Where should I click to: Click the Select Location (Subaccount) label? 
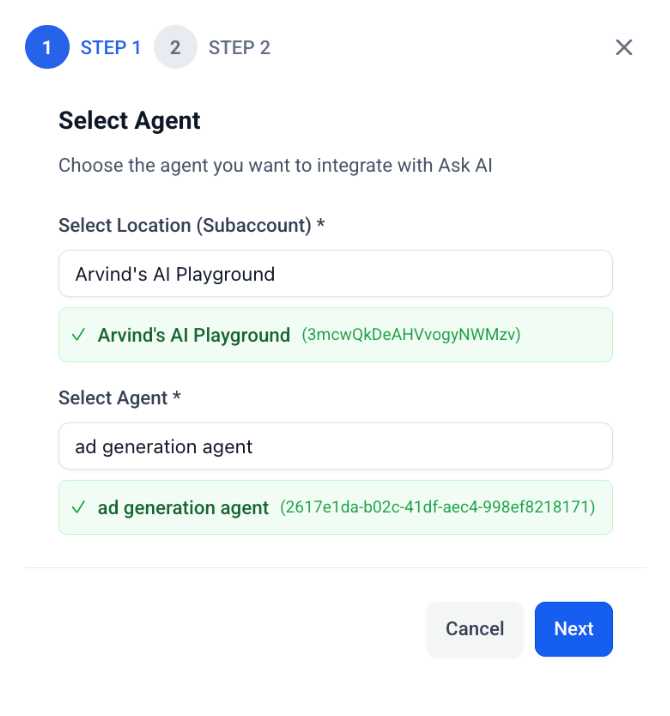pyautogui.click(x=185, y=226)
